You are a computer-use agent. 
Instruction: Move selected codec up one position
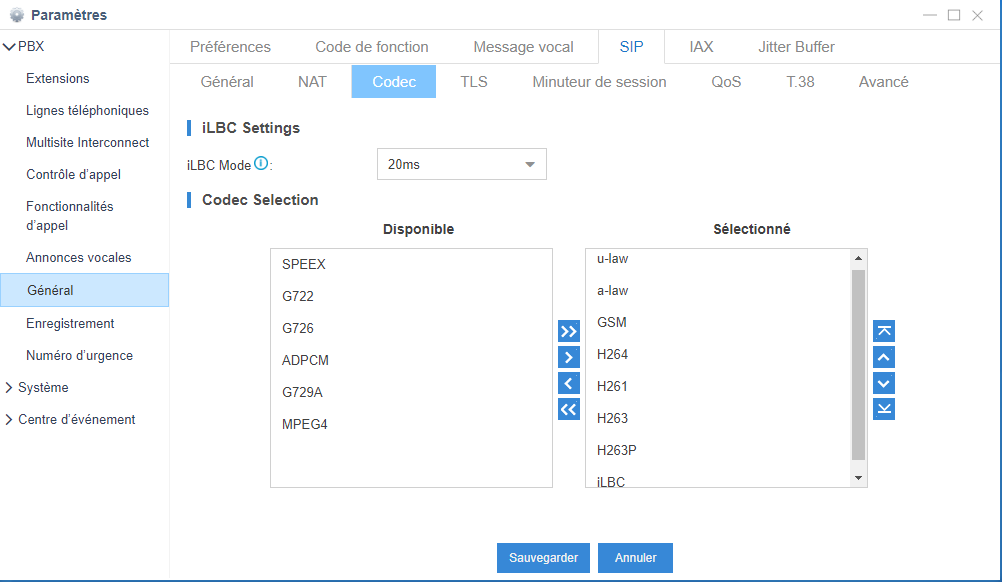[x=884, y=357]
